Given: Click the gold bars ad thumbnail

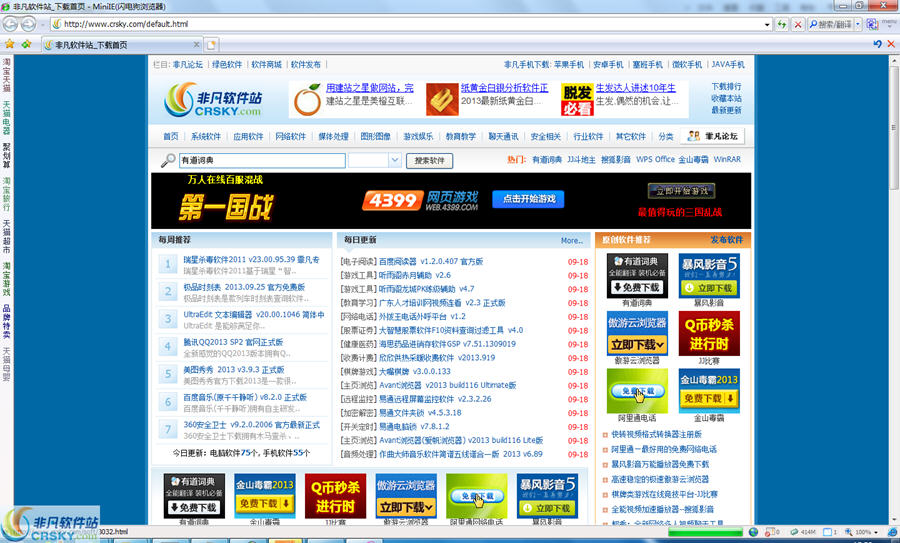Looking at the screenshot, I should click(x=442, y=100).
